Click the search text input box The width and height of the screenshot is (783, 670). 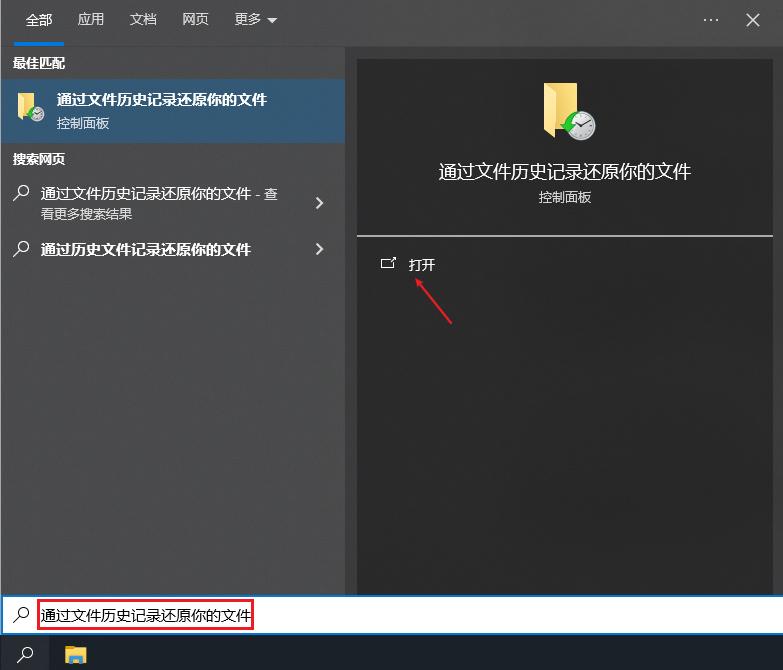[392, 615]
